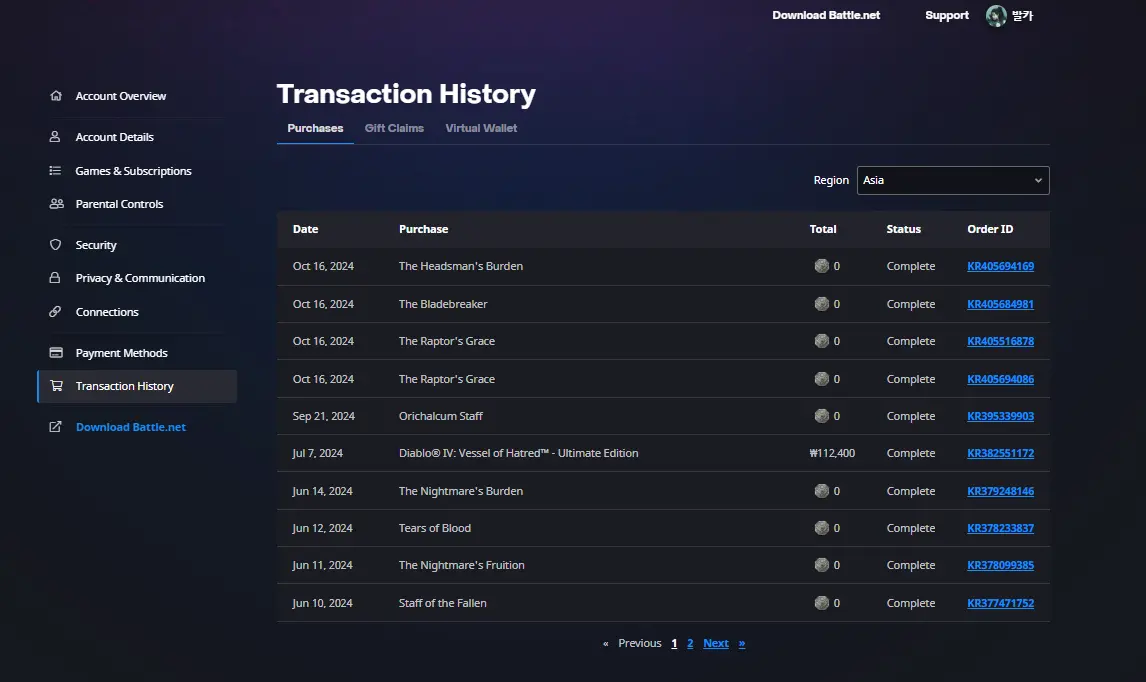Open the profile avatar in header

pyautogui.click(x=996, y=15)
